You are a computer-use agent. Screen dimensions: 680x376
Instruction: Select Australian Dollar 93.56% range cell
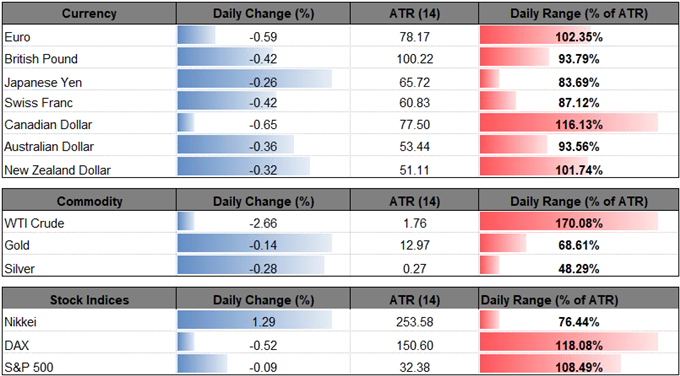coord(579,147)
